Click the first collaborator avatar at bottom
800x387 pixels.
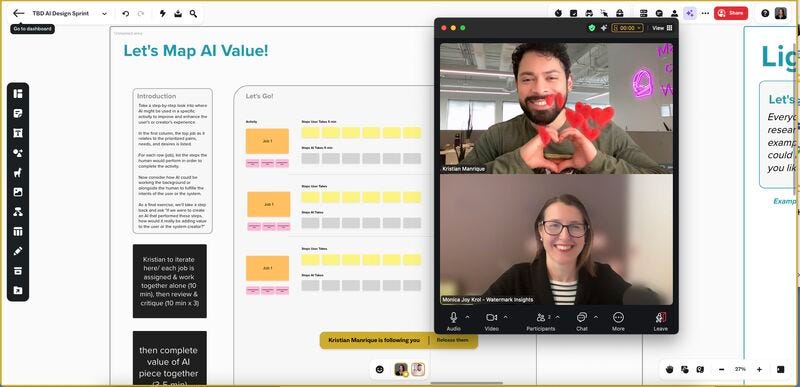[401, 370]
